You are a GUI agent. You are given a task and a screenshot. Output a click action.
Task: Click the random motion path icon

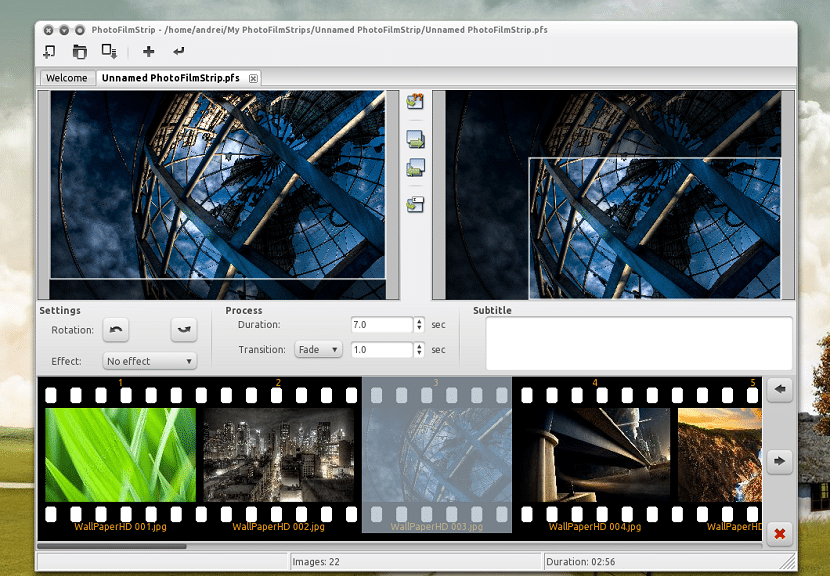416,101
